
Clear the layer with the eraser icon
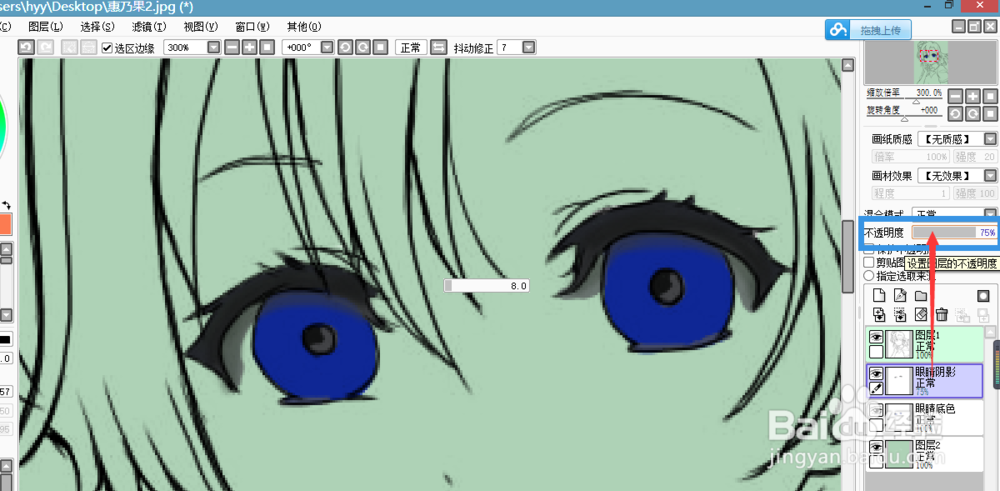coord(920,315)
